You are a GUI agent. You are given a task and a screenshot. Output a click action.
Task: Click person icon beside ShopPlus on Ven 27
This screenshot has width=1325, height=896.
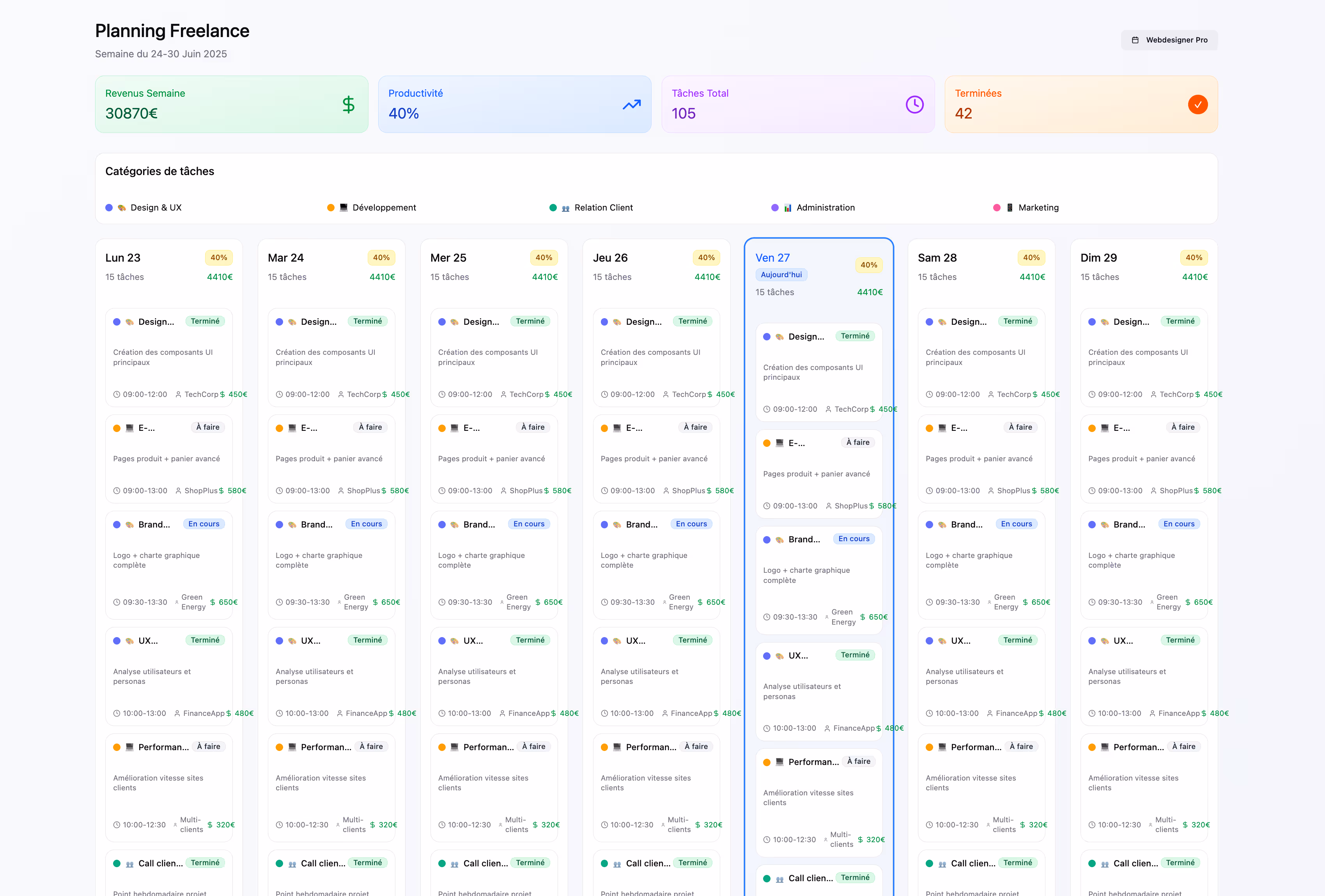(x=828, y=506)
